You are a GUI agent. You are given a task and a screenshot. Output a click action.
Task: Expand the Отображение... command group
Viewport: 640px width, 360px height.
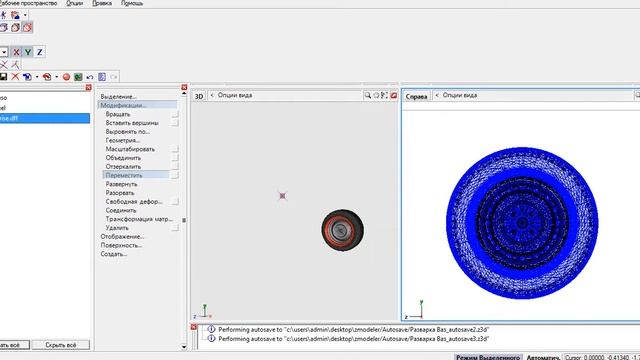tap(122, 237)
